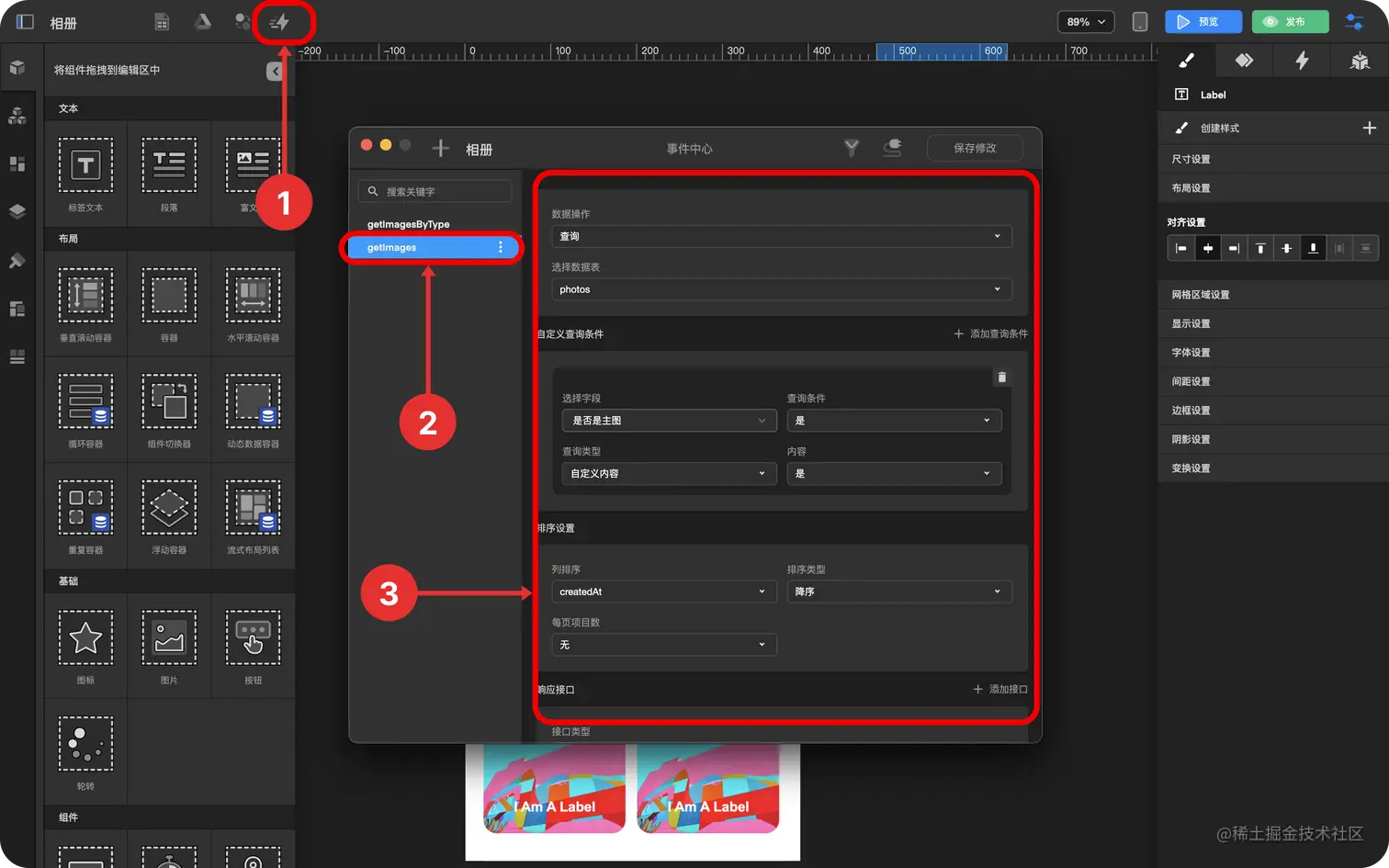The image size is (1389, 868).
Task: Open the 选择字段 dropdown showing 是否是主图
Action: [669, 421]
